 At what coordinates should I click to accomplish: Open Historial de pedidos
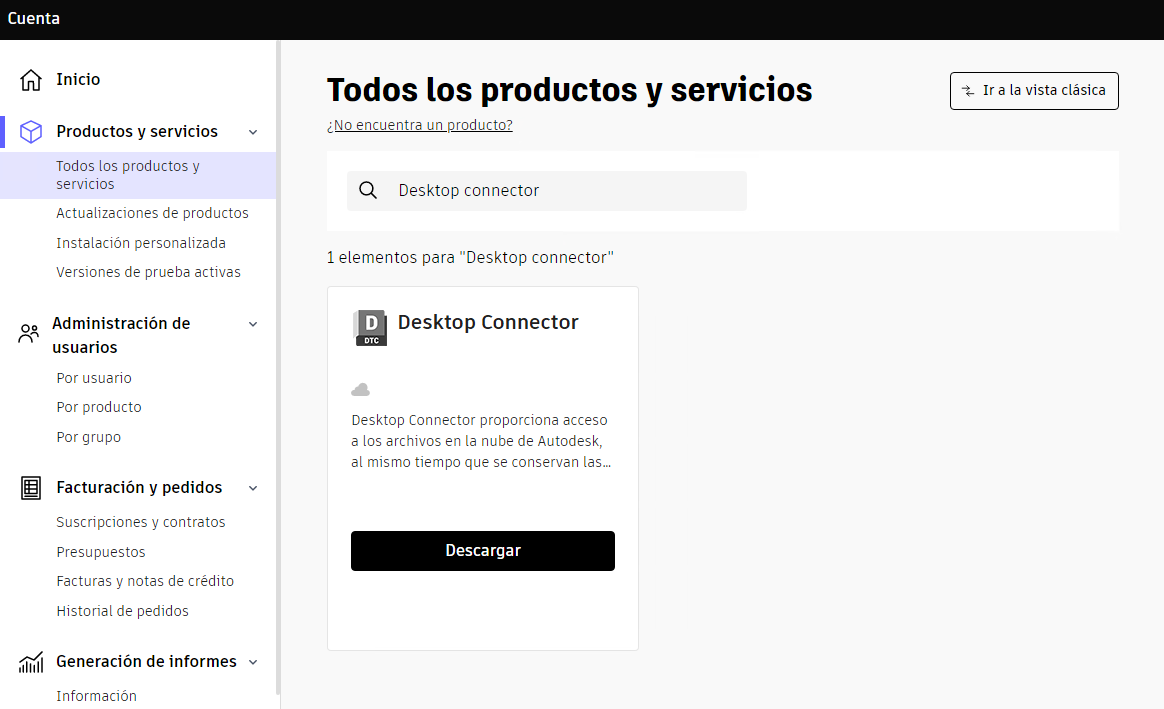point(122,611)
